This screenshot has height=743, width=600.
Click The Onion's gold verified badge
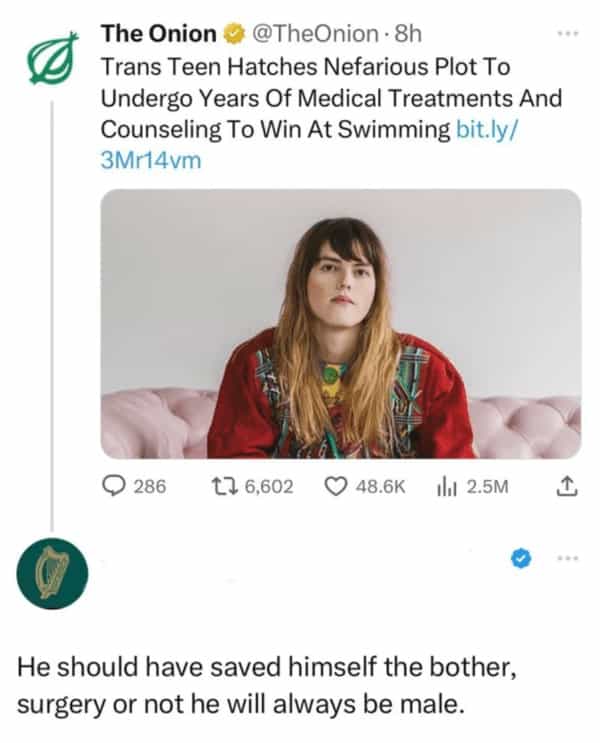[x=230, y=35]
